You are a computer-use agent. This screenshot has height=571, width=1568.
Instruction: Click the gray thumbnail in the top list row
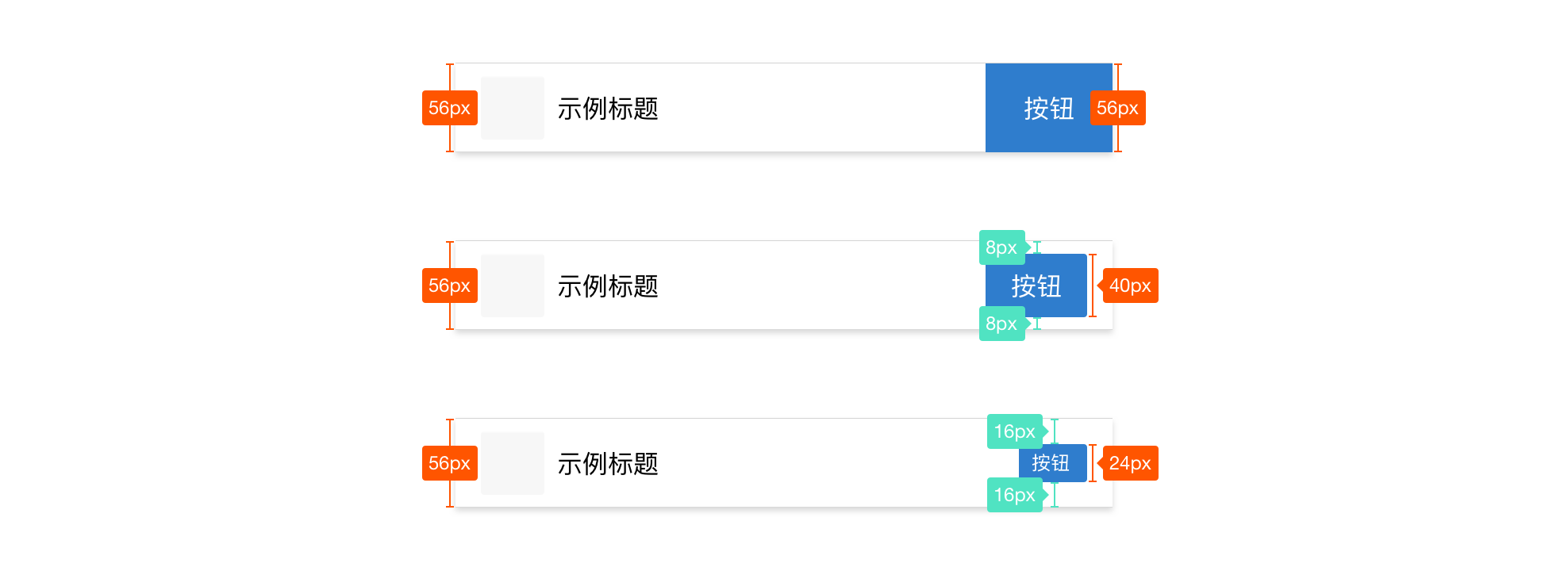(513, 108)
